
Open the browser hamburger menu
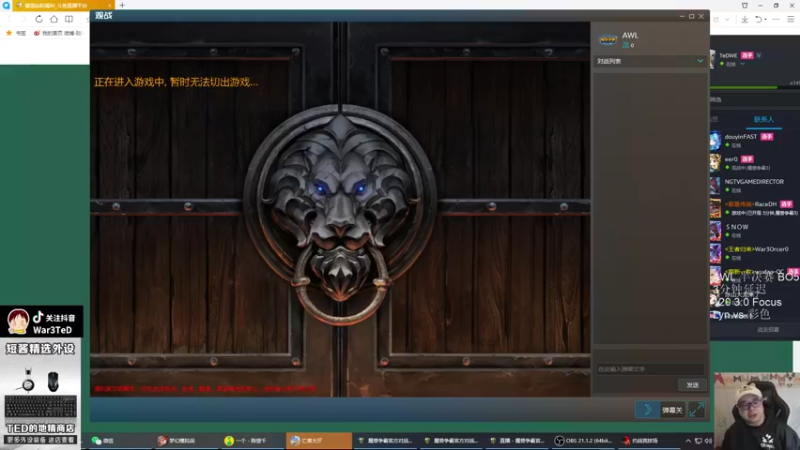tap(791, 19)
